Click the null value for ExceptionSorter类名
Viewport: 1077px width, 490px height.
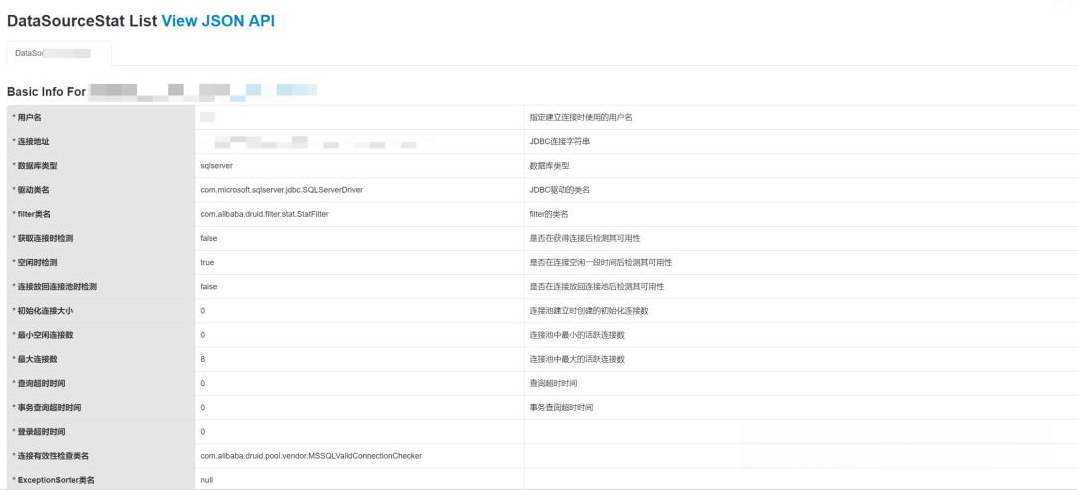[x=206, y=480]
